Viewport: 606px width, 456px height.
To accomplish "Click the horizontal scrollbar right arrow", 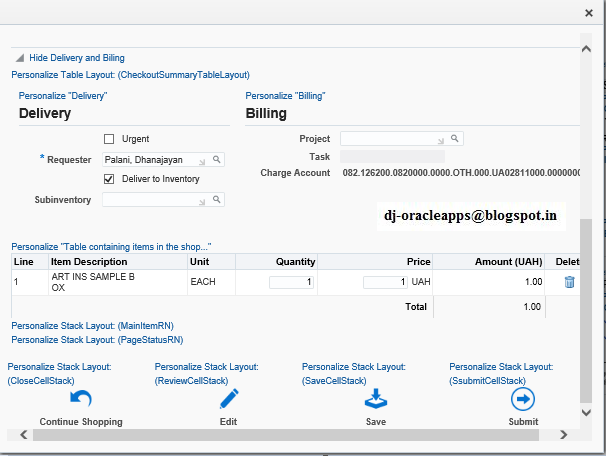I will [x=563, y=435].
